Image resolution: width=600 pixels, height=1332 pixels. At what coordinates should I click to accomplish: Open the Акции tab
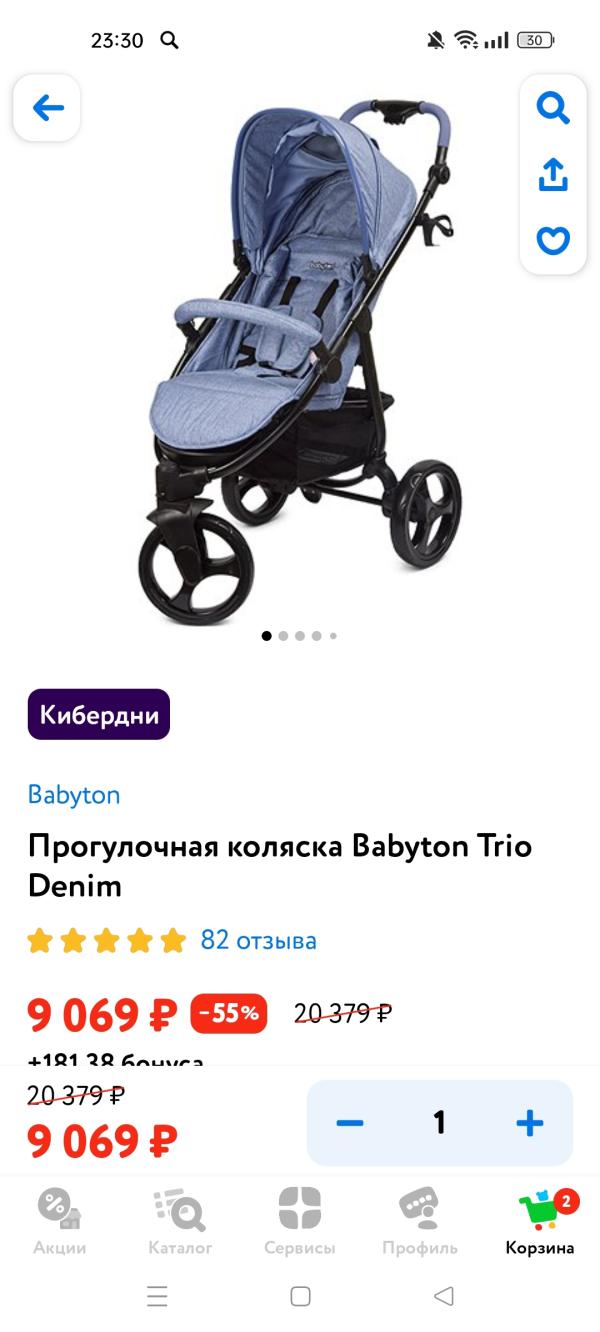point(60,1220)
